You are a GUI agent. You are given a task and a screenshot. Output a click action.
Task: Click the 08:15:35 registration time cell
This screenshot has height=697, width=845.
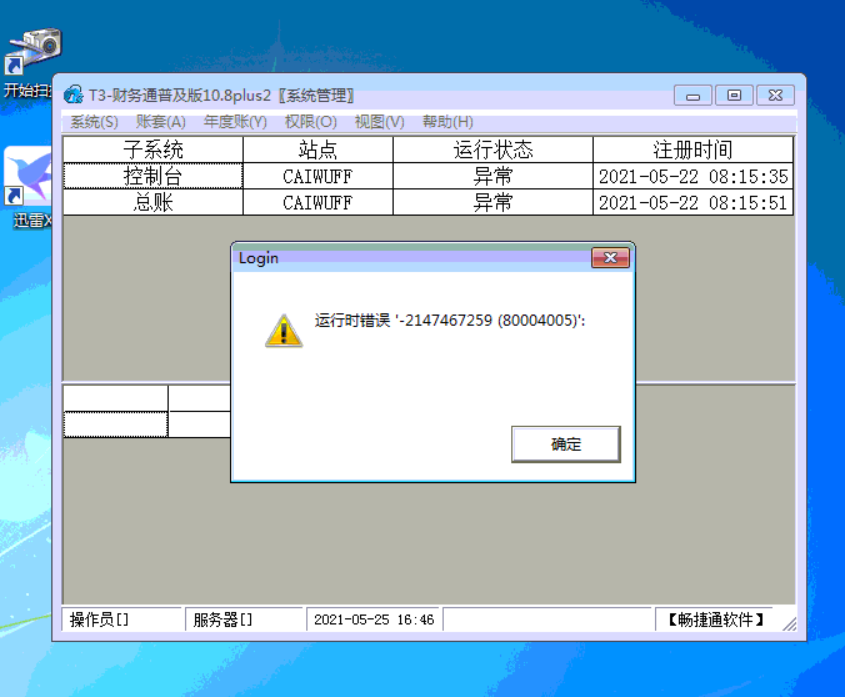click(693, 176)
